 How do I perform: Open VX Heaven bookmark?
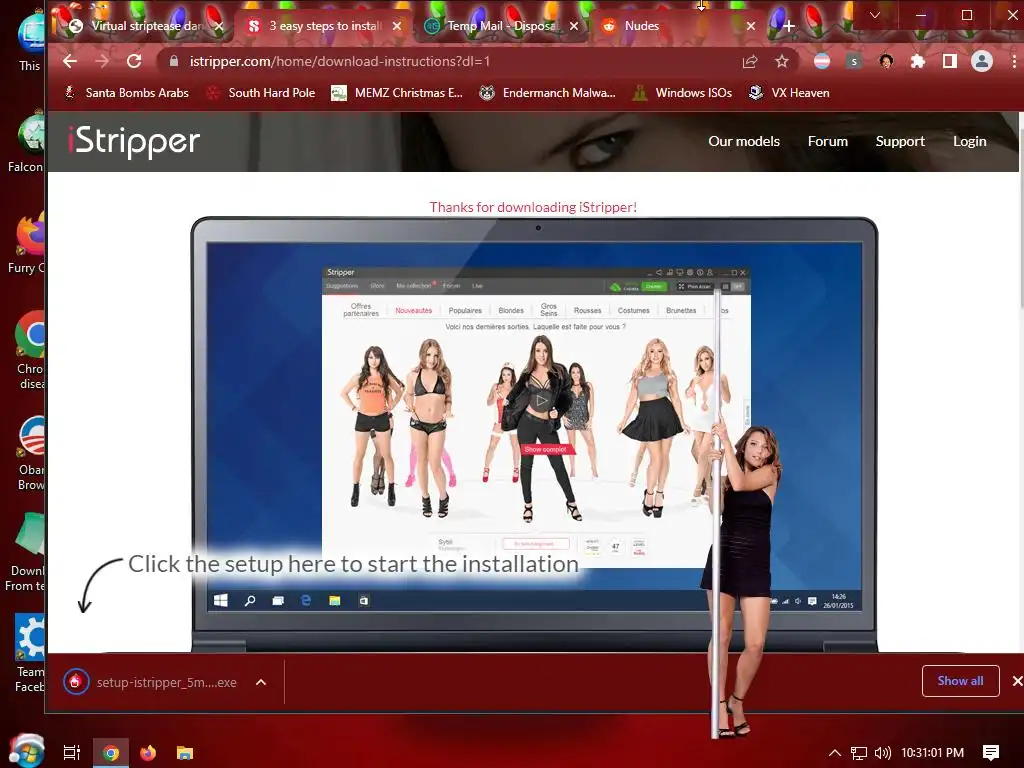pos(789,93)
